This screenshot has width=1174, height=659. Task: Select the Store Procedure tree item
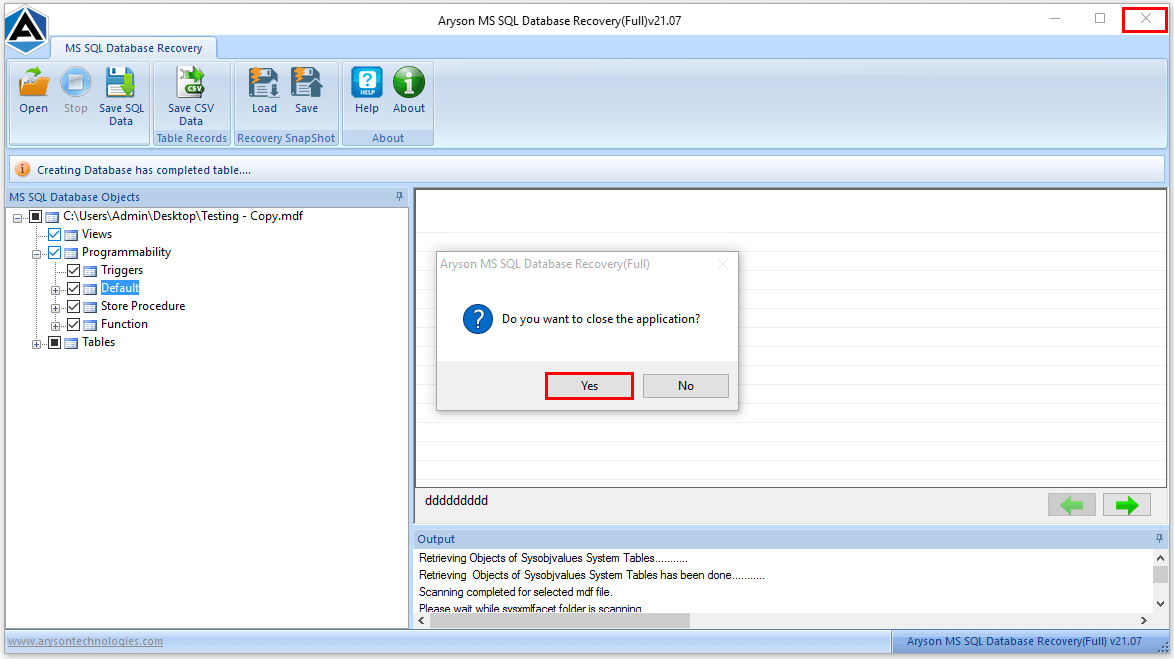click(143, 306)
